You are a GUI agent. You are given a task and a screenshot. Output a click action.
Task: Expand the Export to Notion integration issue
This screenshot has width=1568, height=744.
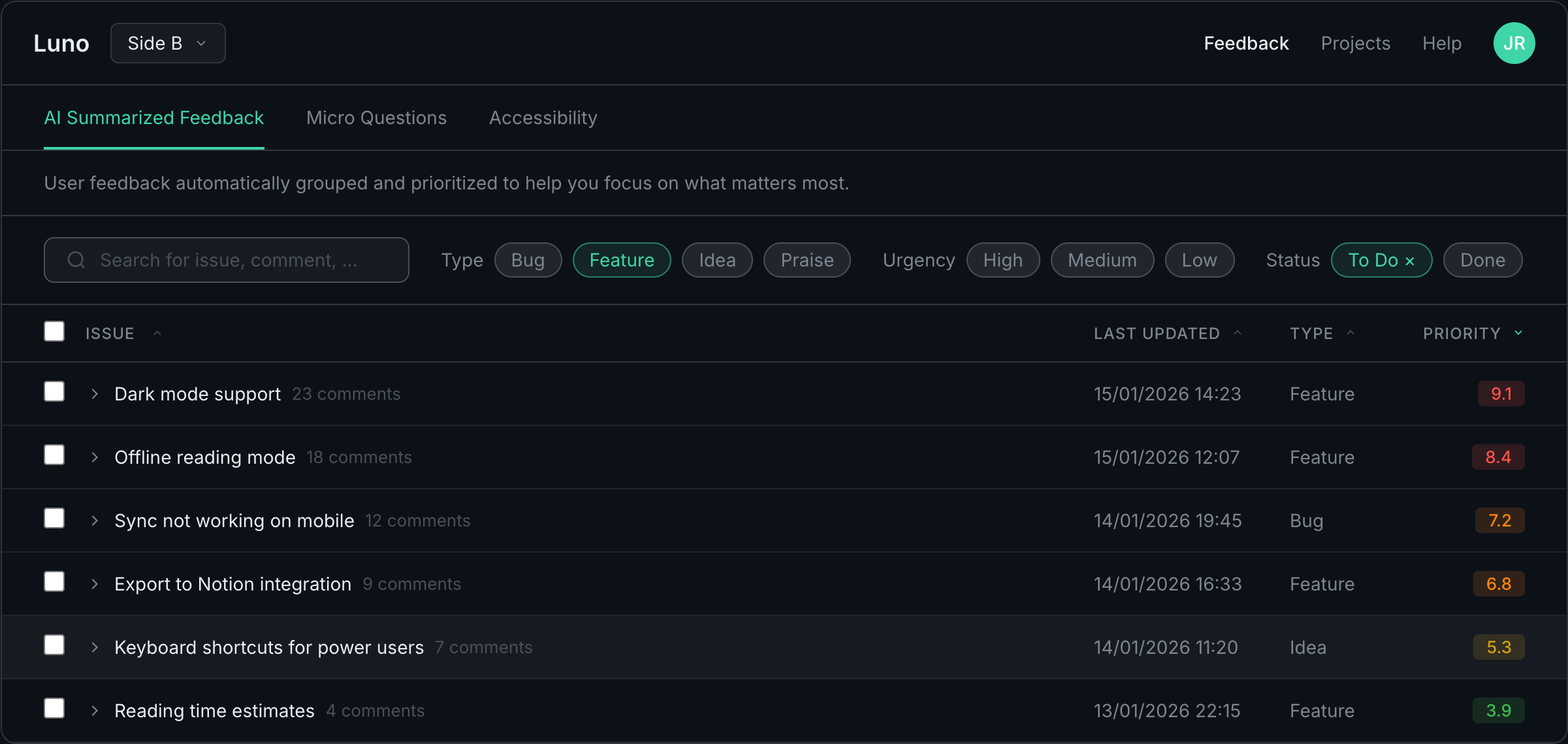point(94,583)
